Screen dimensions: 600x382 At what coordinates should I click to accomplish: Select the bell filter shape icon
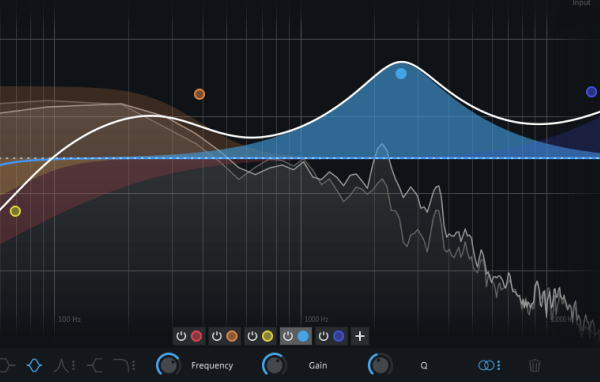[34, 366]
